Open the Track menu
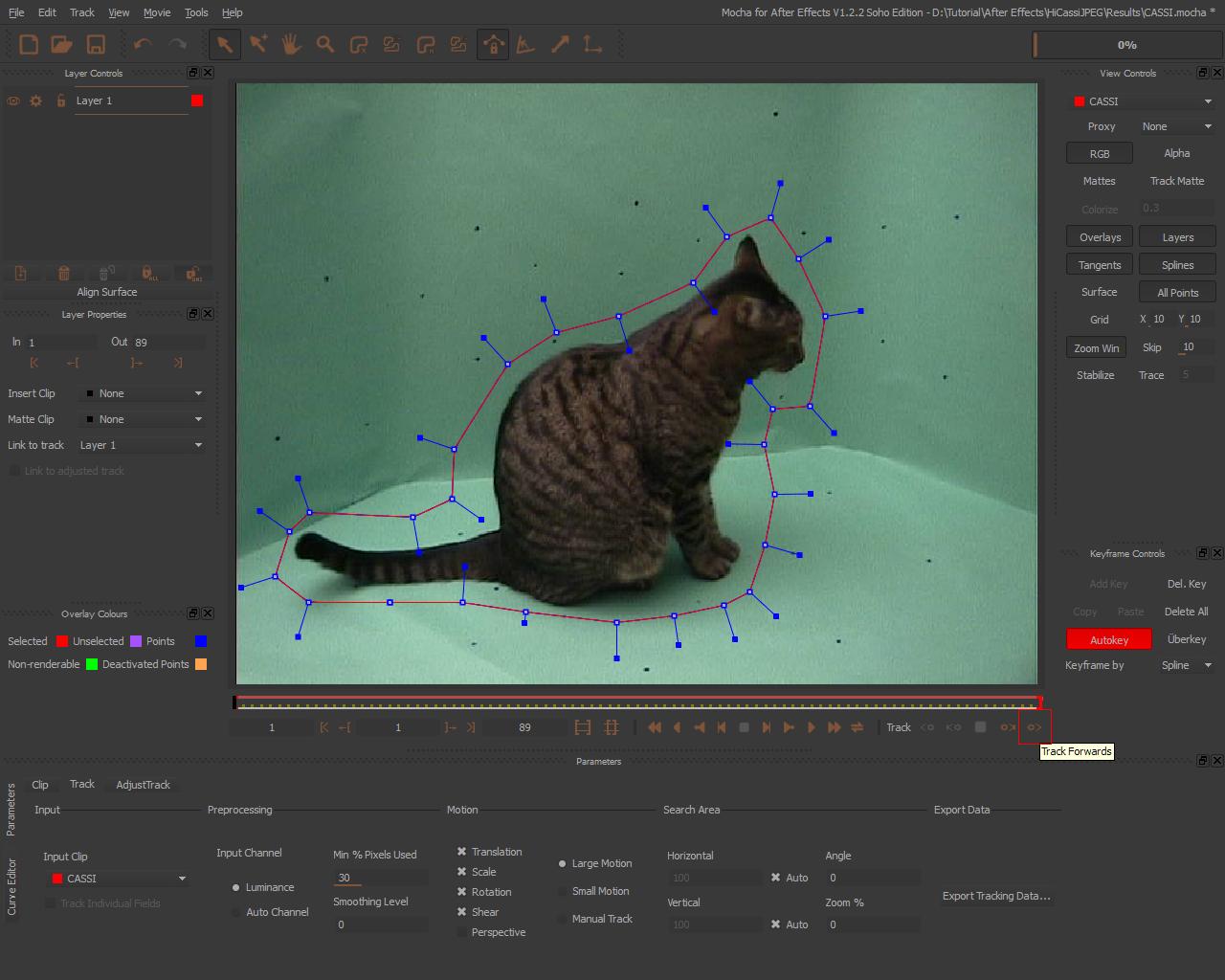This screenshot has height=980, width=1225. point(82,12)
